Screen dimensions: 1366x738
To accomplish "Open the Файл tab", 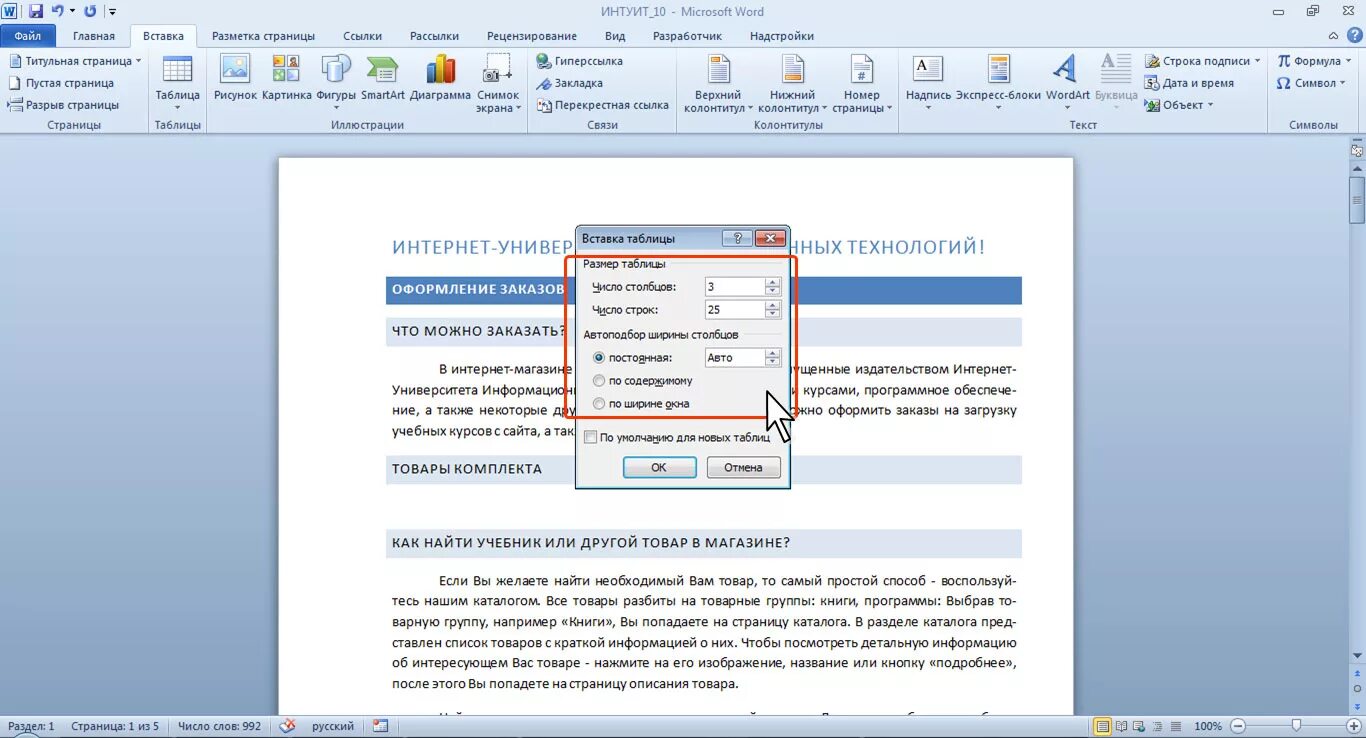I will tap(28, 36).
